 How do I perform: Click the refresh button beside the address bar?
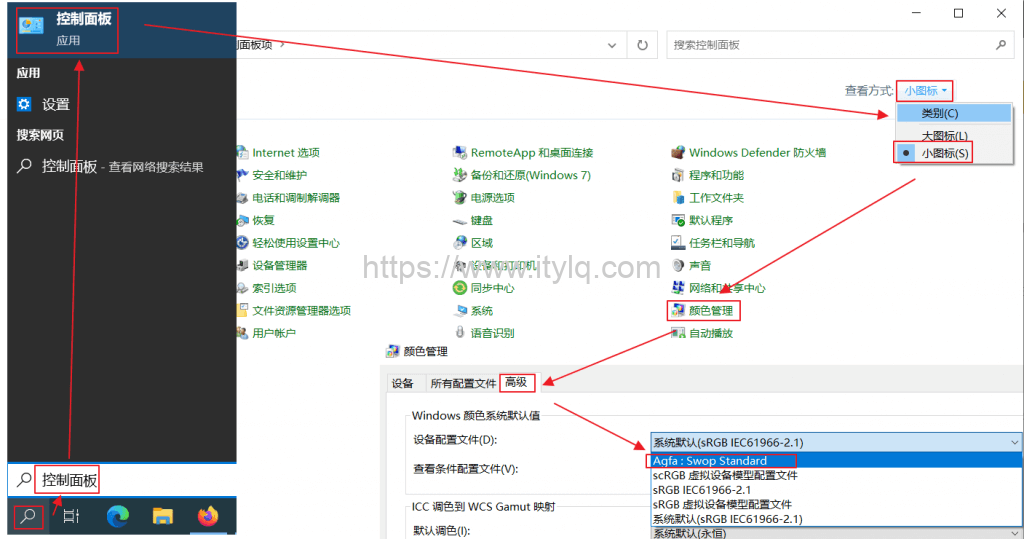pos(642,45)
